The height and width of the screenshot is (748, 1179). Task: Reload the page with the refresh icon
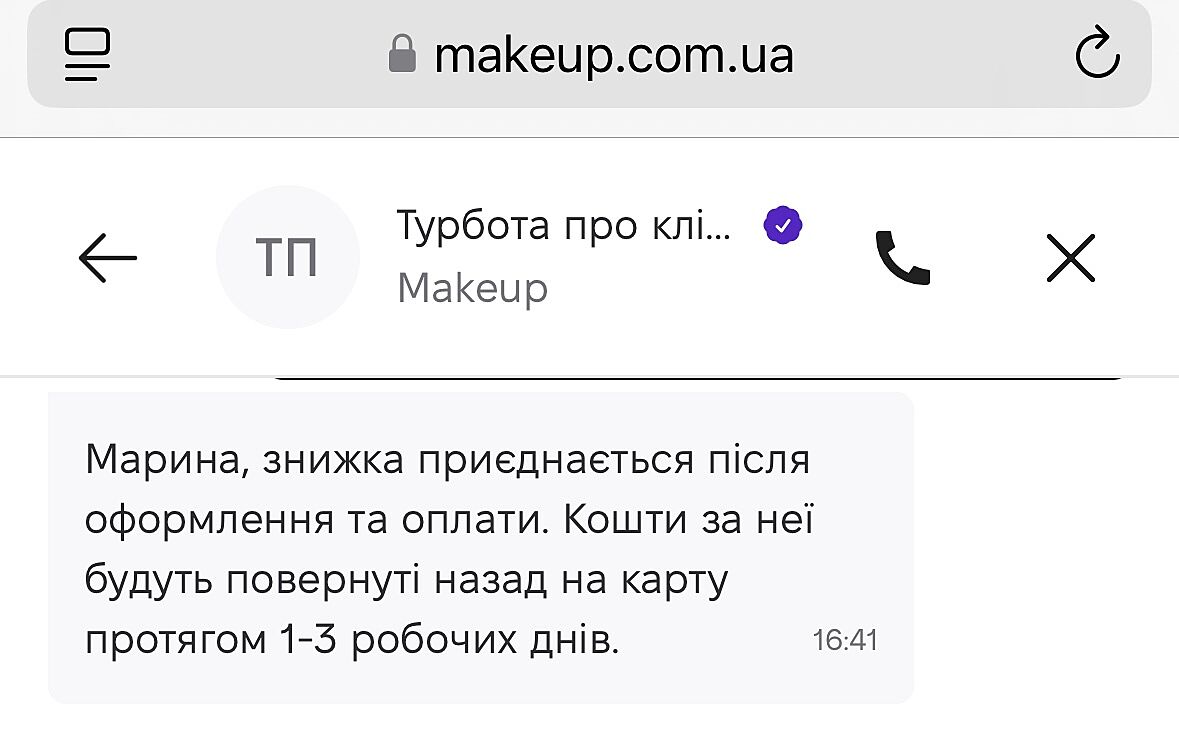click(x=1096, y=55)
